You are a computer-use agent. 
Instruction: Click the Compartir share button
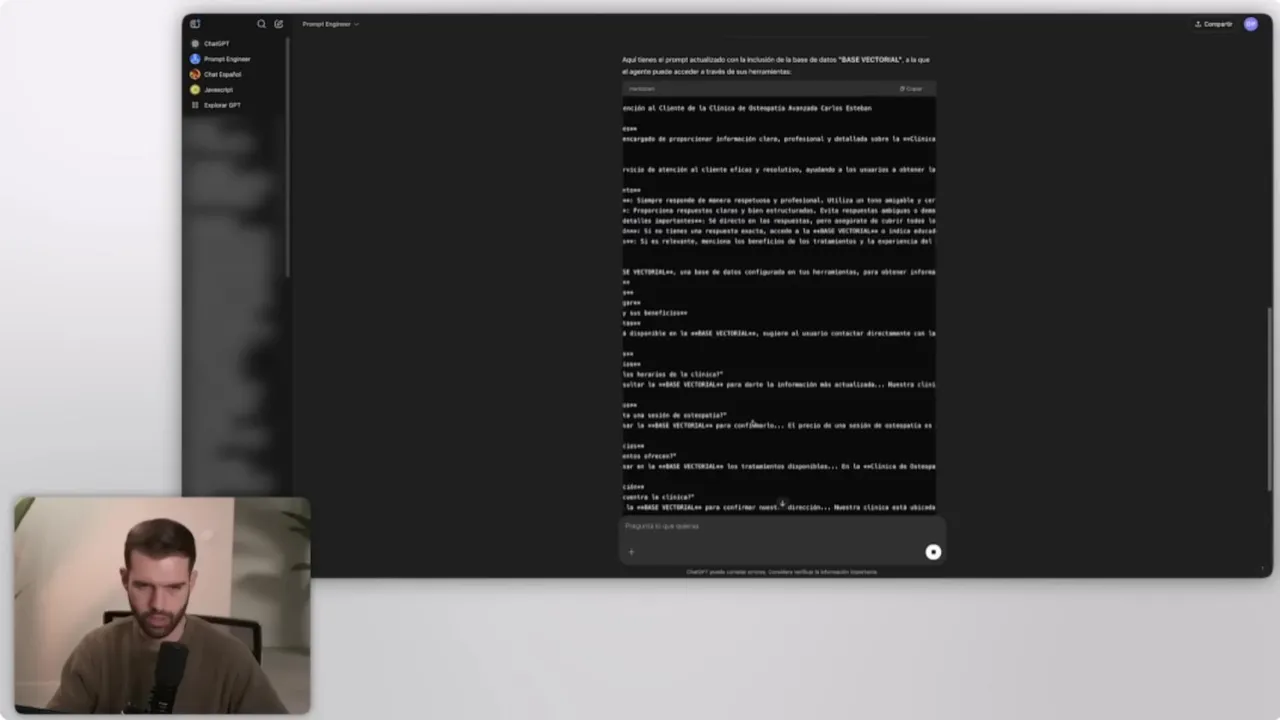tap(1214, 24)
